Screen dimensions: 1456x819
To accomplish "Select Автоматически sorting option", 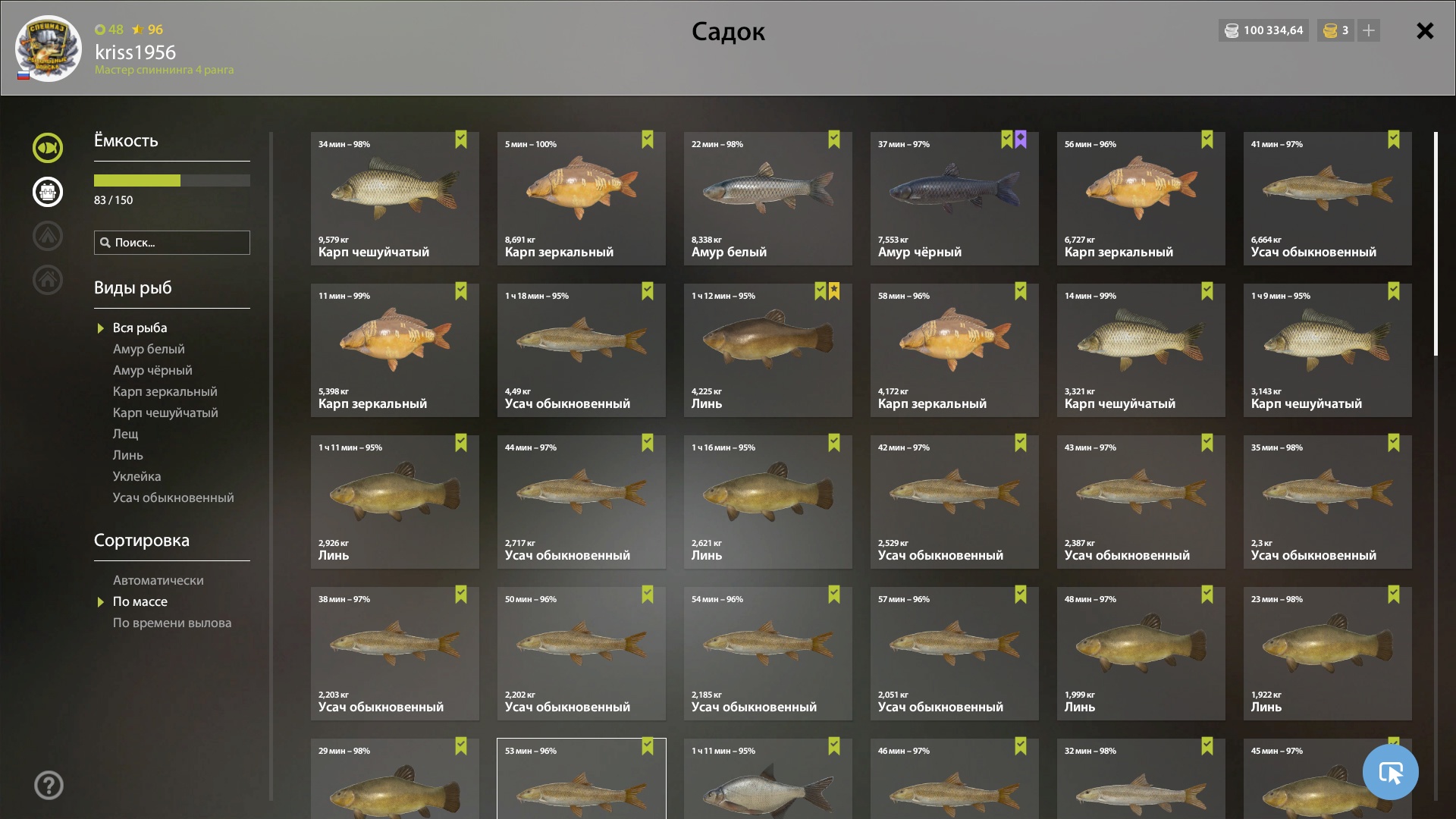I will click(158, 580).
